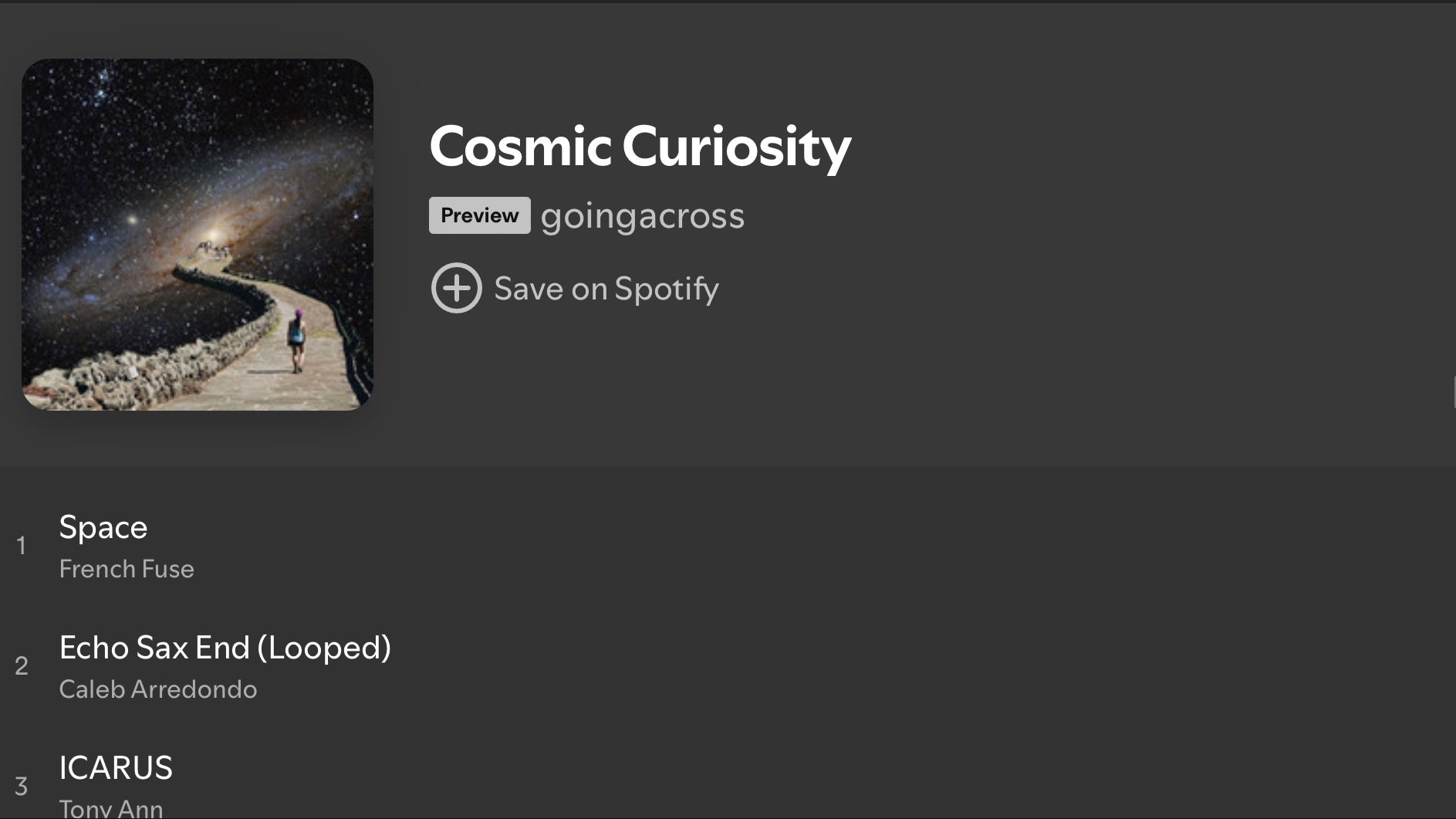Image resolution: width=1456 pixels, height=819 pixels.
Task: Click the "Save on Spotify" text
Action: click(x=606, y=289)
